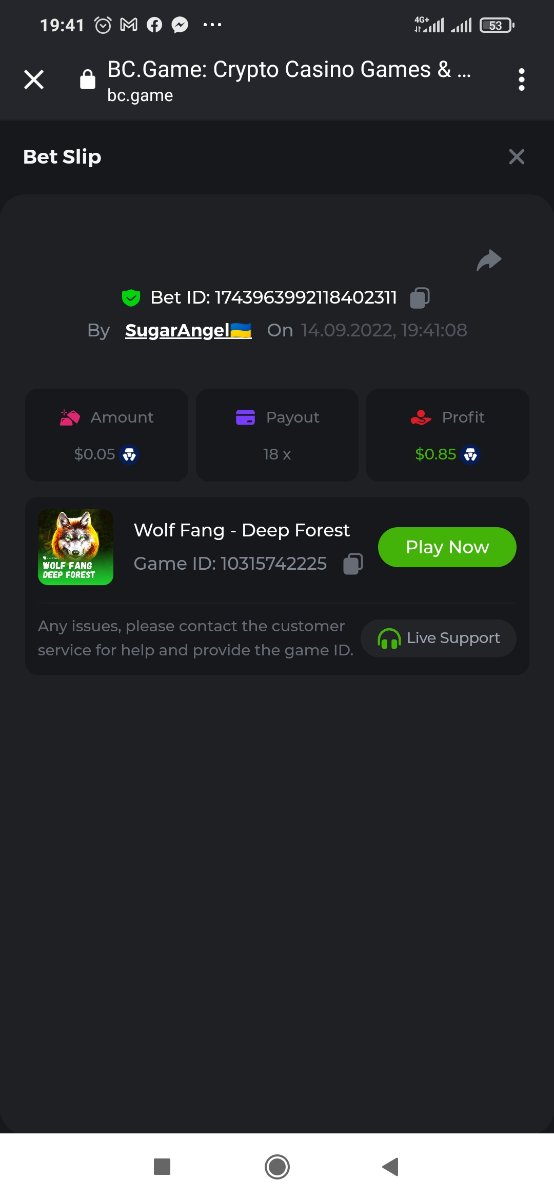The height and width of the screenshot is (1200, 554).
Task: Tap the Android home circle button
Action: (277, 1166)
